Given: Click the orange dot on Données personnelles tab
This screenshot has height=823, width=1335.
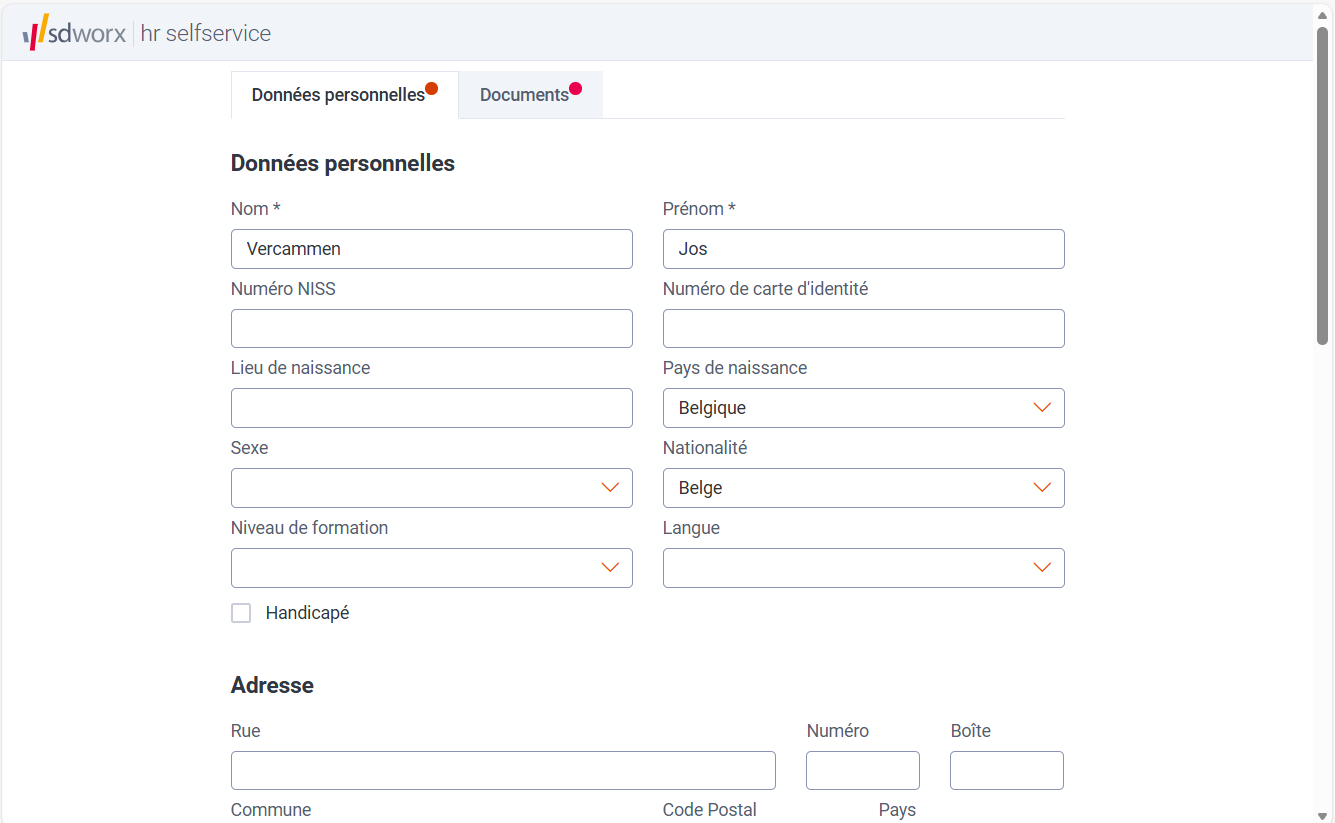Looking at the screenshot, I should 432,88.
